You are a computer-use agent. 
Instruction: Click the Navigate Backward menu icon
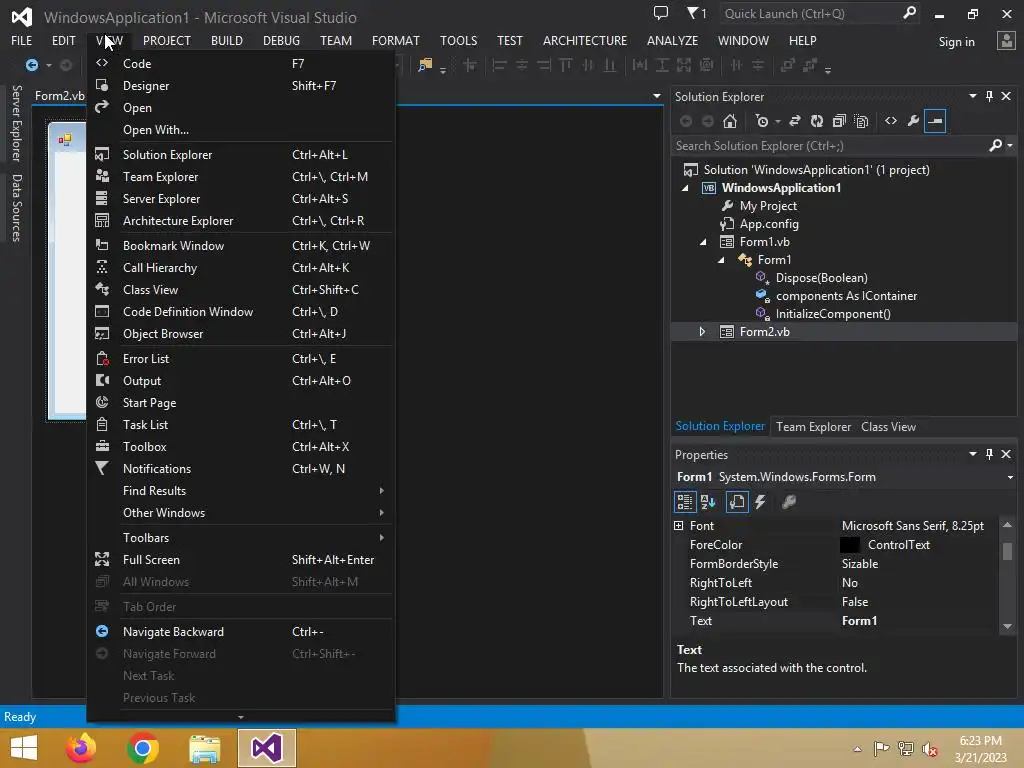click(102, 632)
